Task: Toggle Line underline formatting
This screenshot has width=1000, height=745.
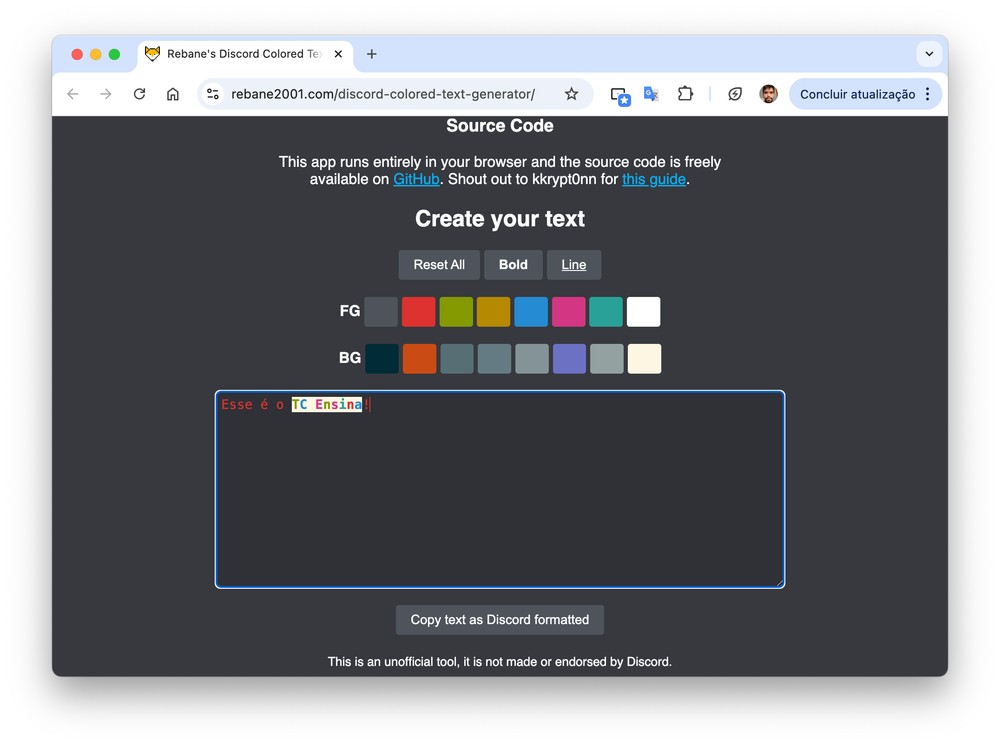Action: 574,265
